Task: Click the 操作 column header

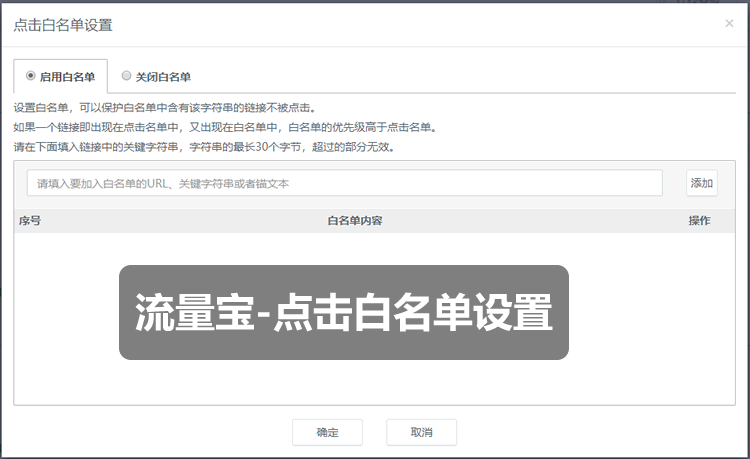Action: pyautogui.click(x=699, y=221)
